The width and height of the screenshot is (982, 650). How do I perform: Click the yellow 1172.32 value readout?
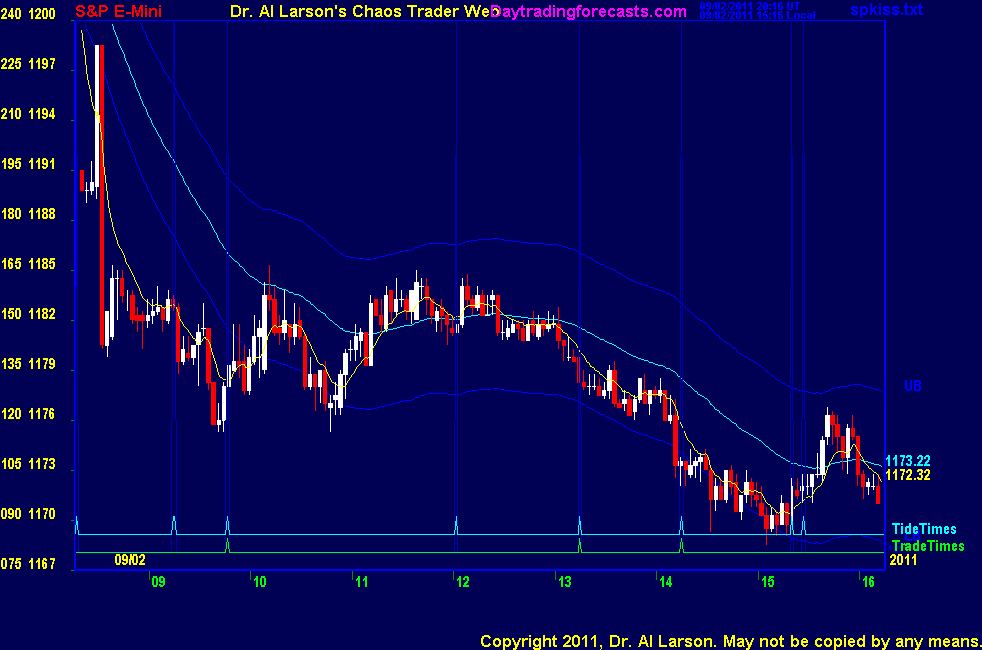[907, 475]
